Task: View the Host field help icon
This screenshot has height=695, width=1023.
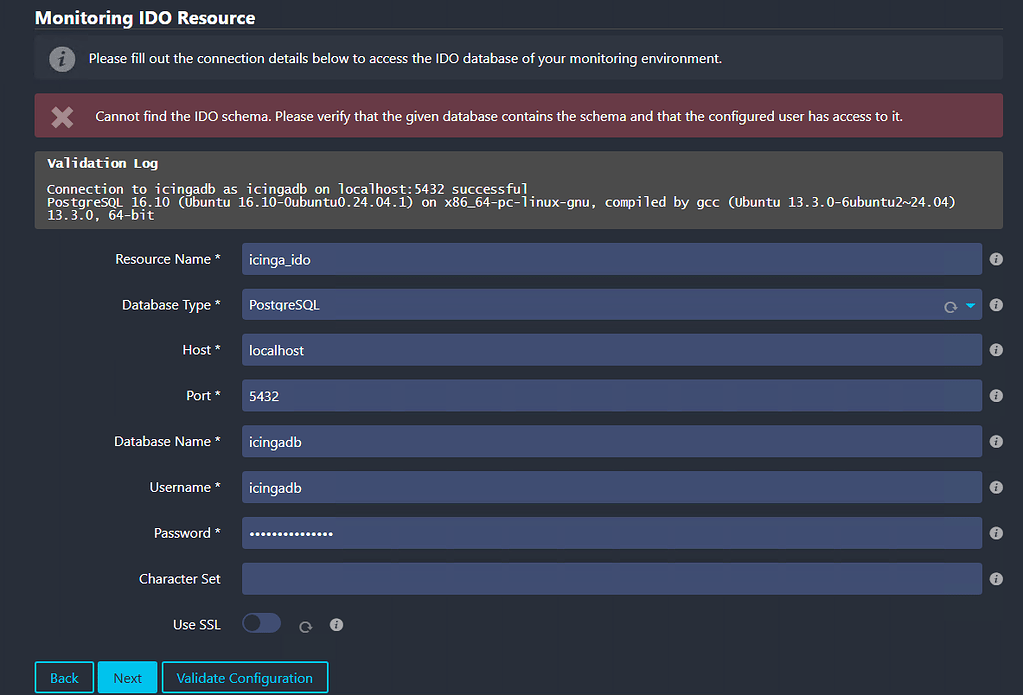Action: coord(995,350)
